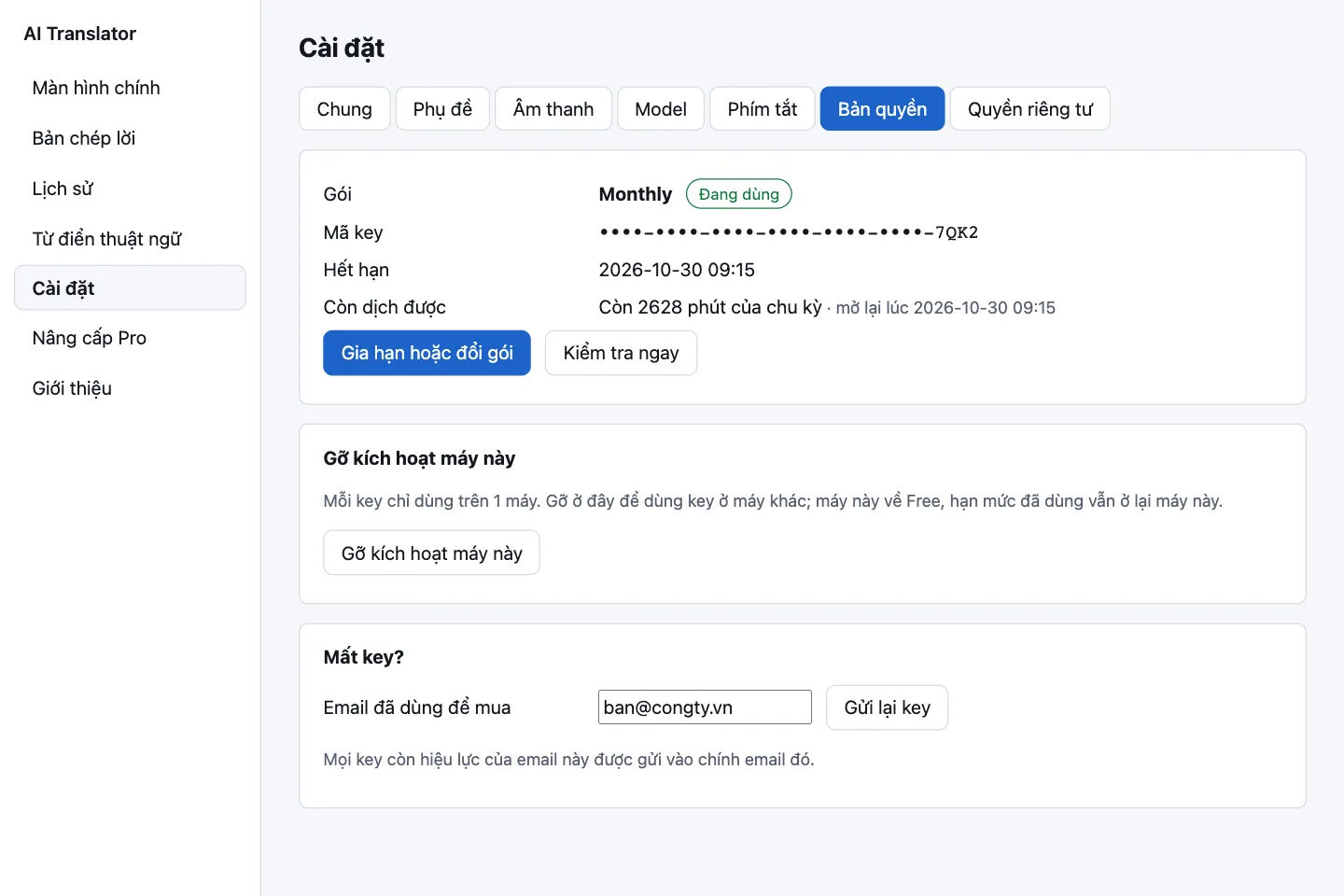Screen dimensions: 1344x896
Task: Switch to the Phụ đề tab
Action: (442, 109)
